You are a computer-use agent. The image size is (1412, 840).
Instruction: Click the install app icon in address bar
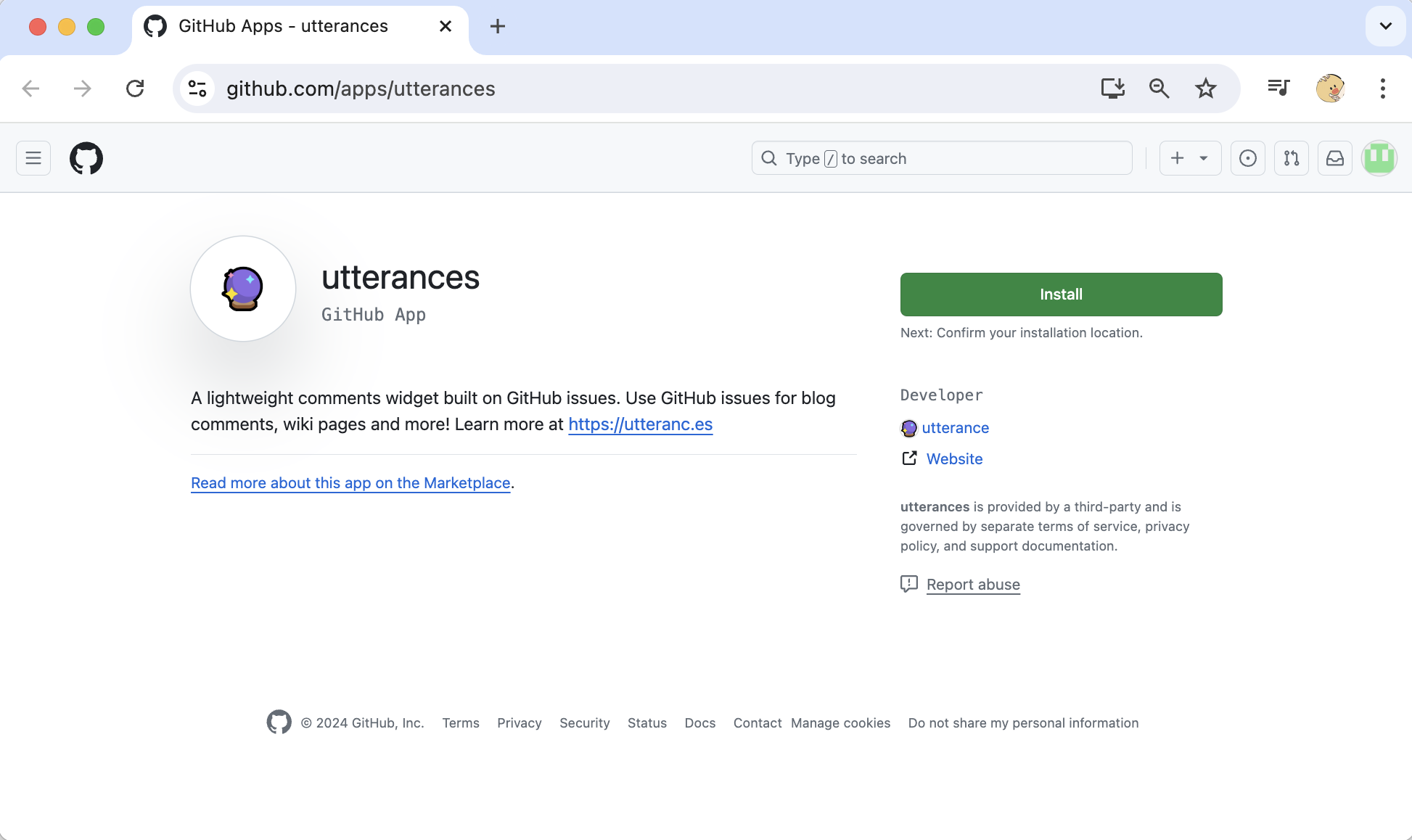pyautogui.click(x=1113, y=88)
